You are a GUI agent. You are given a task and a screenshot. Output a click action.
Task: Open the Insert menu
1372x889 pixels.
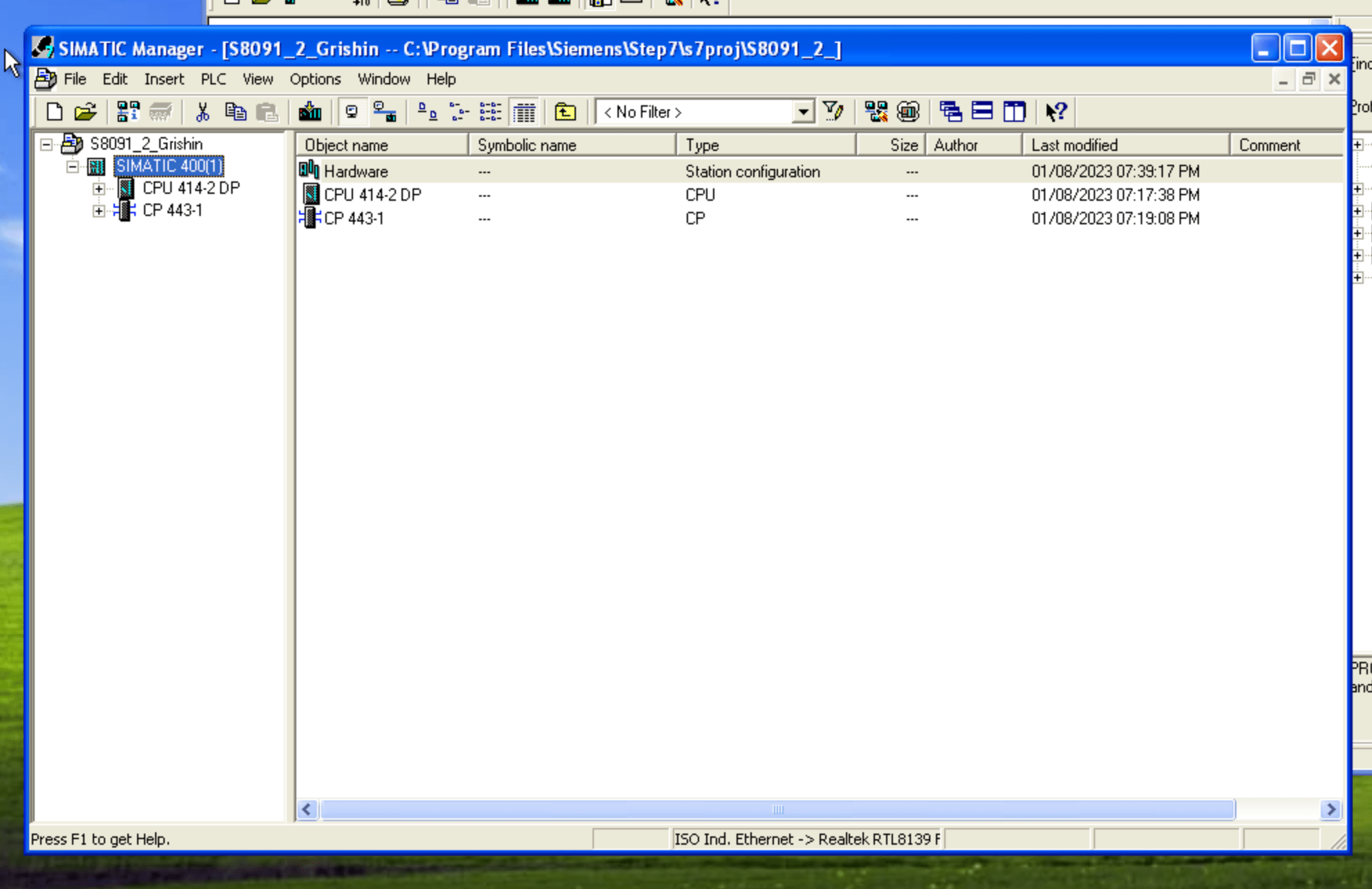coord(164,79)
